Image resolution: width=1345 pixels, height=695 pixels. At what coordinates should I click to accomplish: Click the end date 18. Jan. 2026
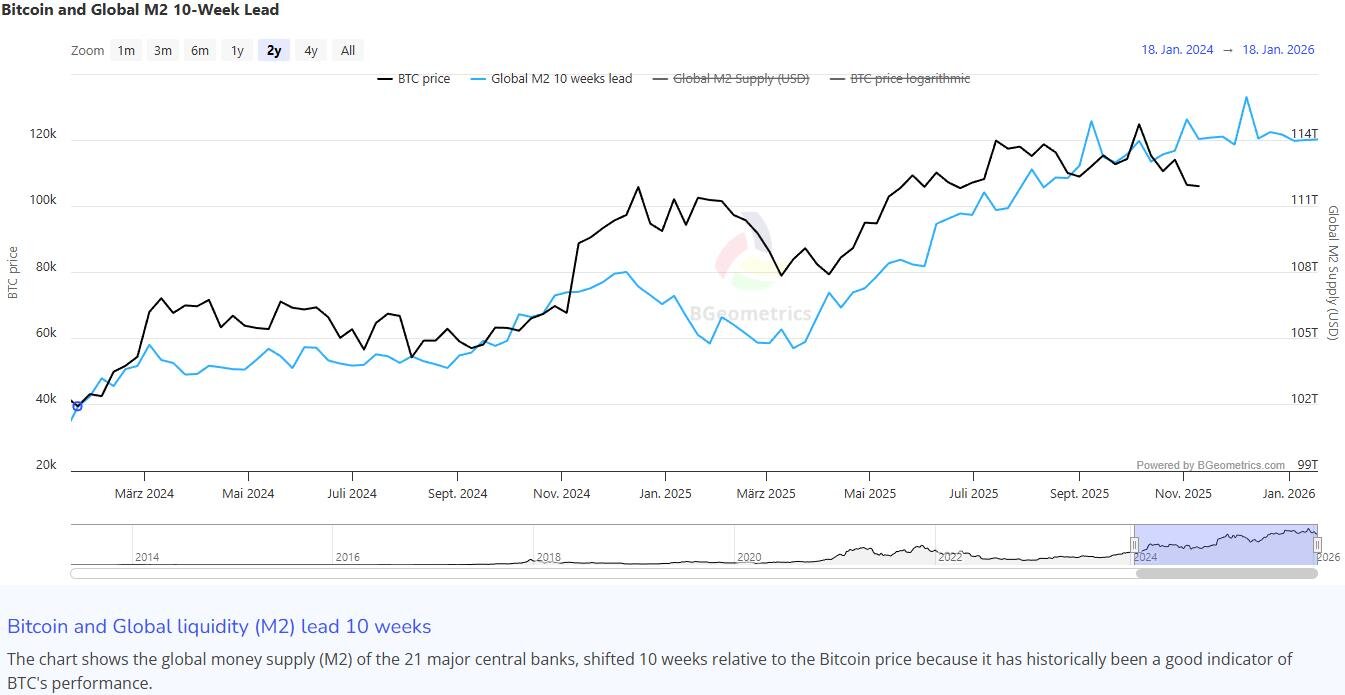[1278, 50]
